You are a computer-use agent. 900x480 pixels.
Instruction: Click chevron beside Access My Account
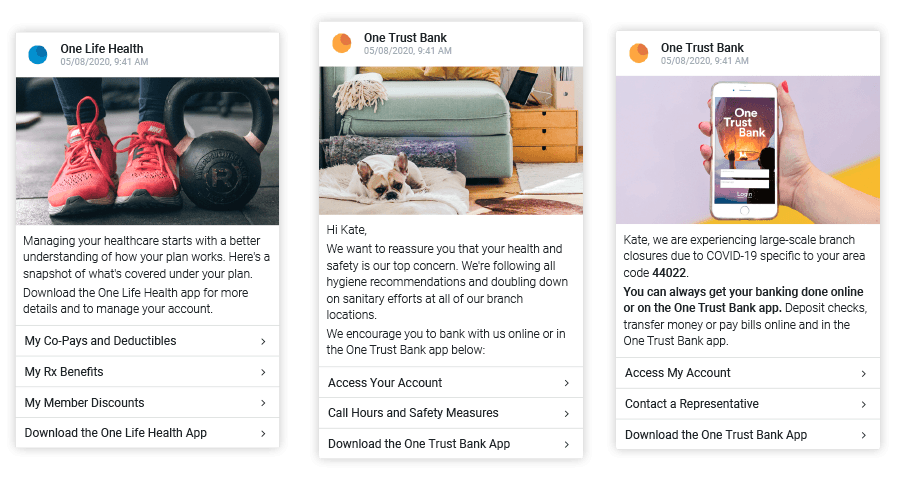point(863,374)
